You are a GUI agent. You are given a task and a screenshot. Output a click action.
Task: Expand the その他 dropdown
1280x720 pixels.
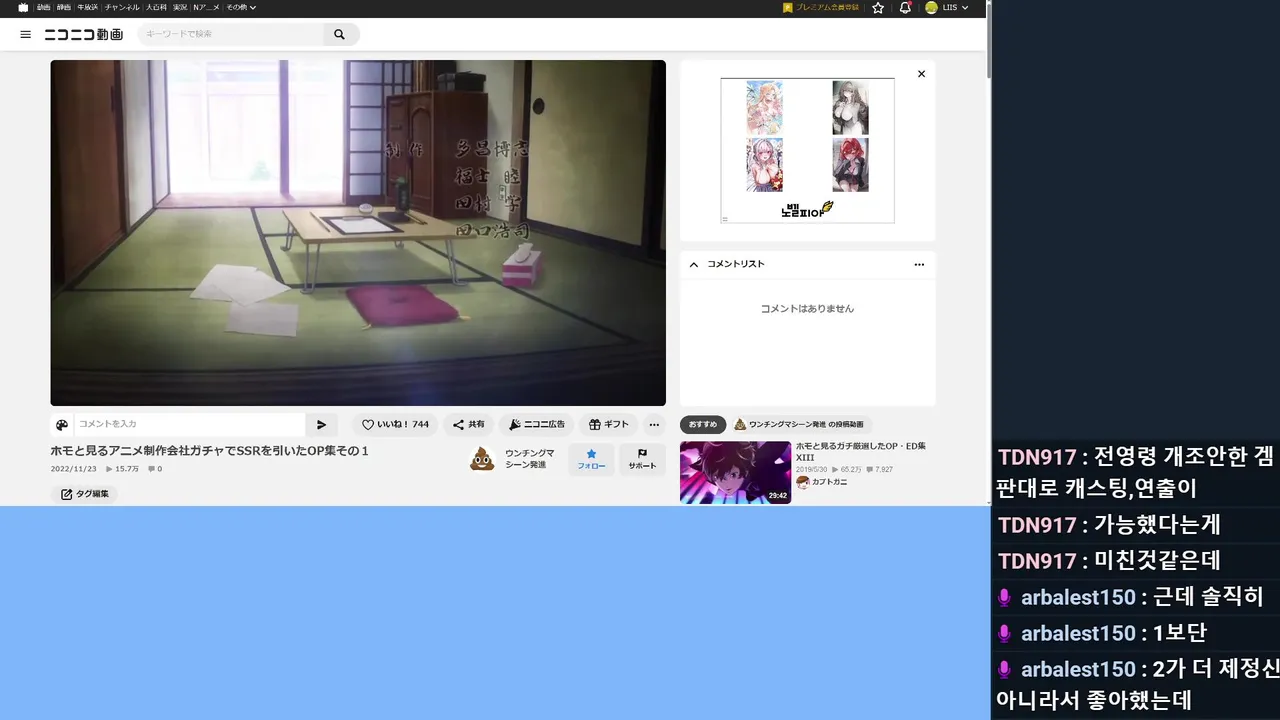click(x=241, y=7)
